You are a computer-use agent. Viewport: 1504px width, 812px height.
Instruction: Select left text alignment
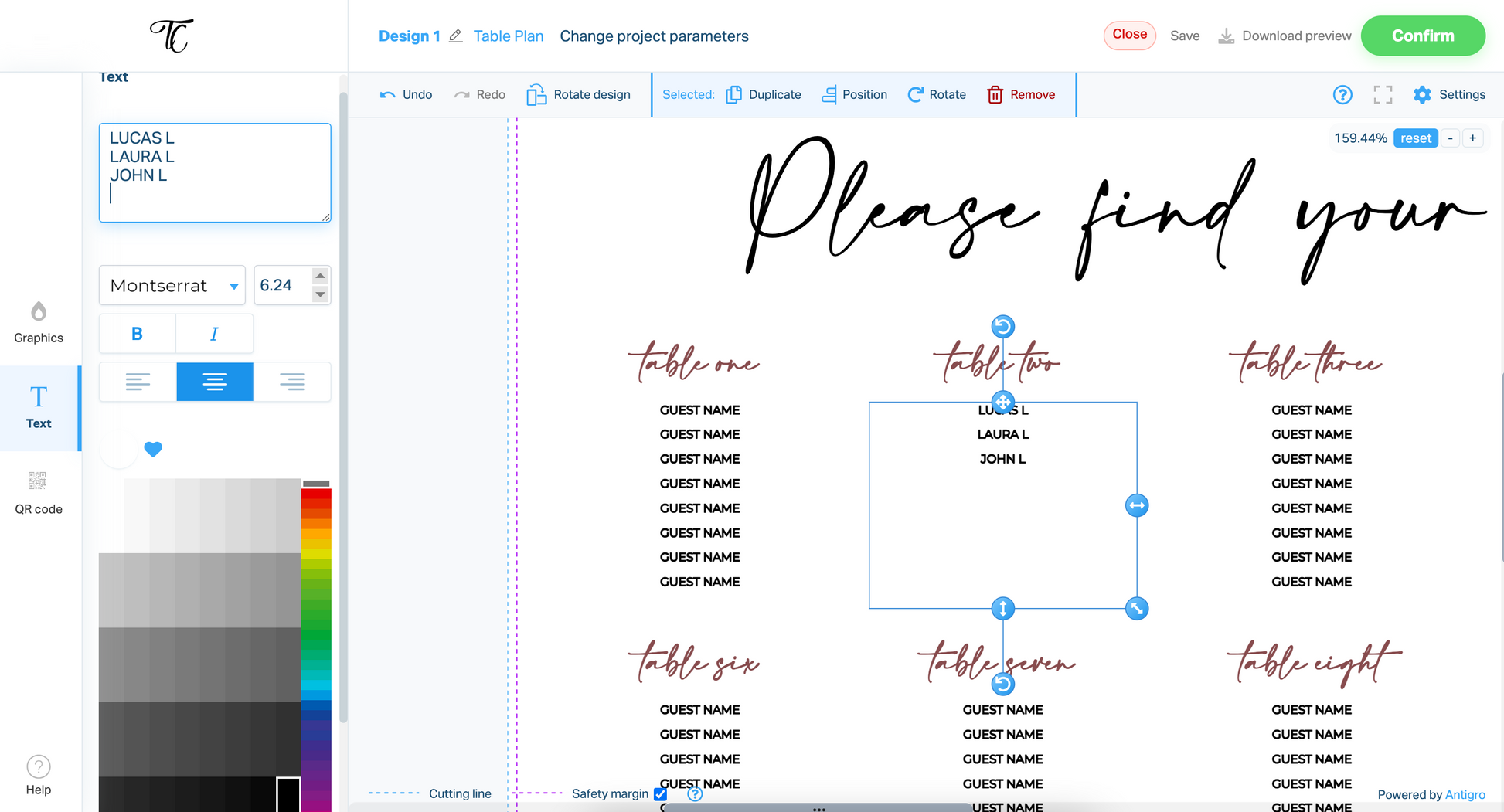click(137, 382)
